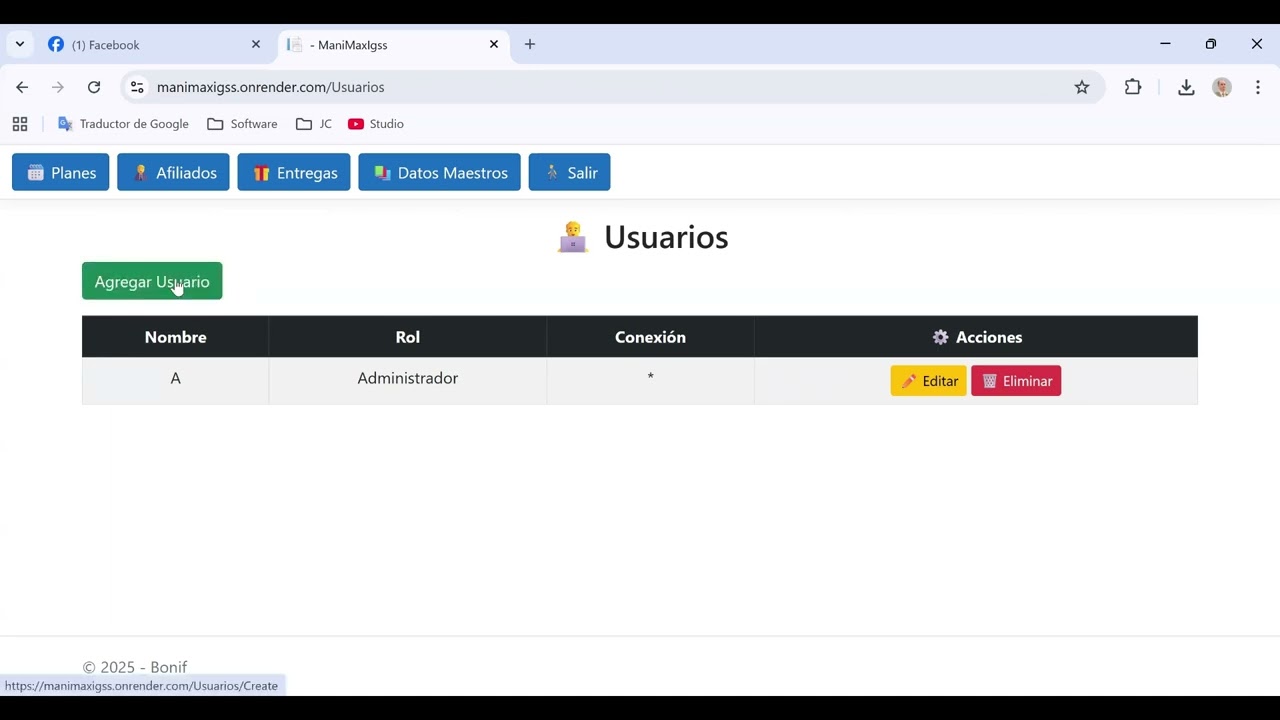This screenshot has height=720, width=1280.
Task: Close the ManiMaxIgss tab
Action: pyautogui.click(x=494, y=44)
